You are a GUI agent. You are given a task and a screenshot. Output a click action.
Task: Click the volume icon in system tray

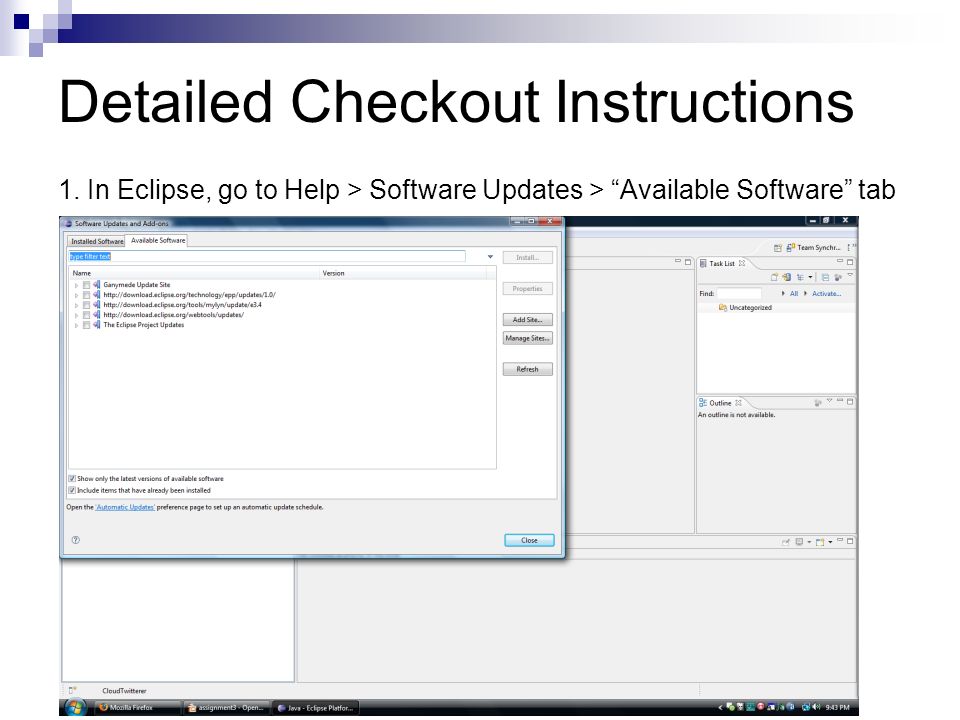(x=817, y=707)
